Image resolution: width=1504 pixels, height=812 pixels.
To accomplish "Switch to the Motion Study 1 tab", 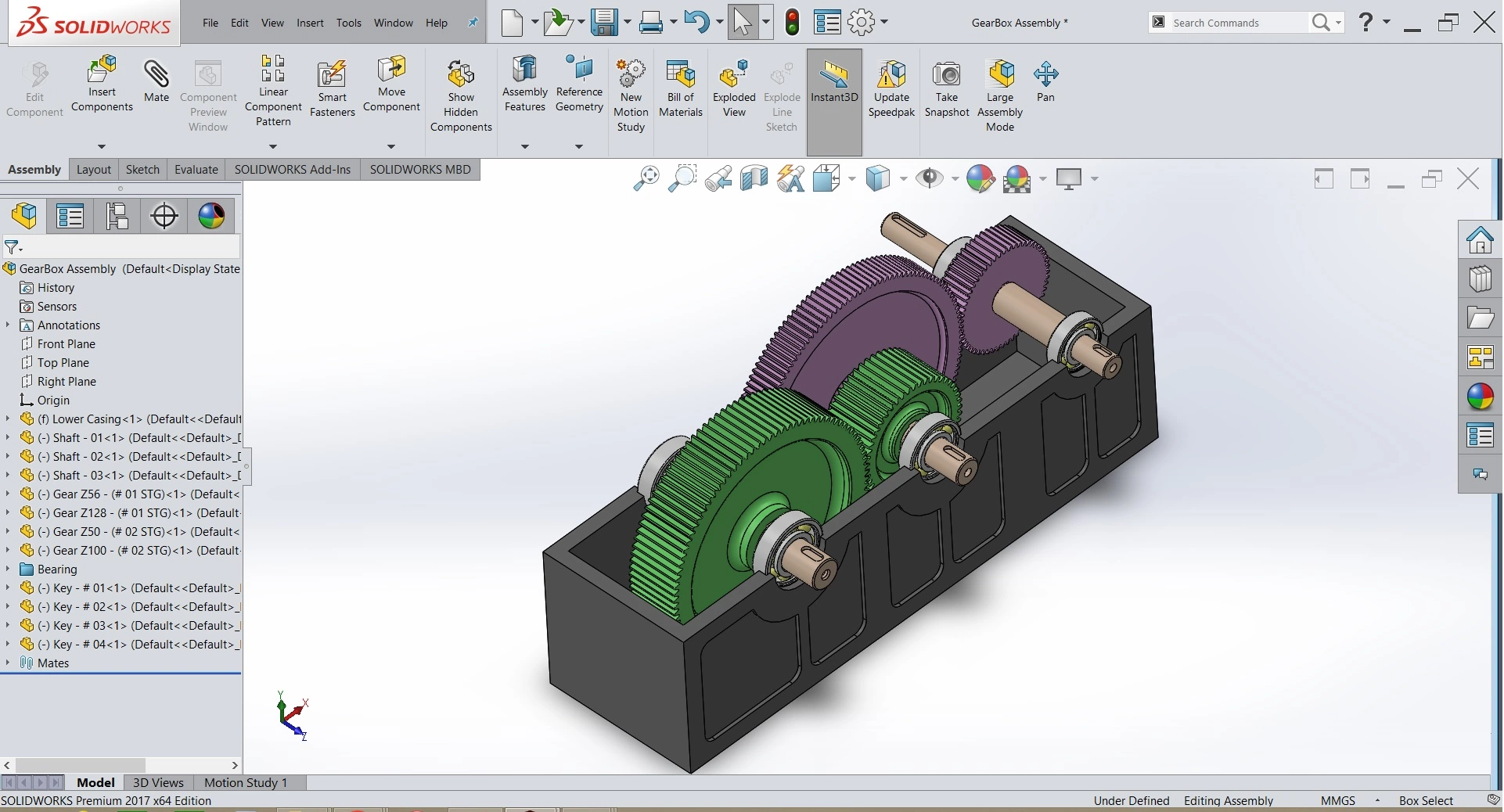I will [246, 782].
